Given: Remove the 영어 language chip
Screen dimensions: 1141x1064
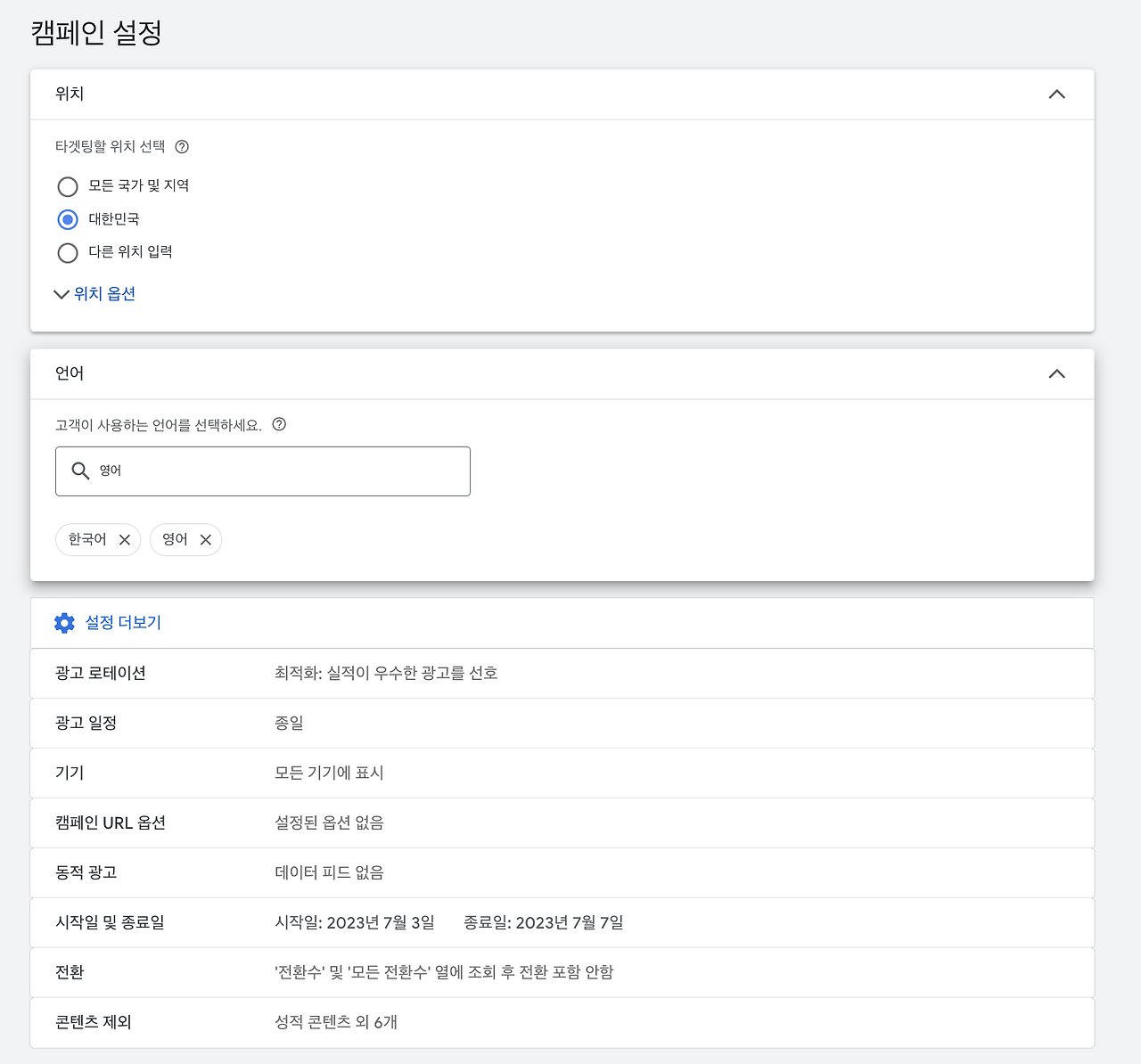Looking at the screenshot, I should [x=205, y=539].
